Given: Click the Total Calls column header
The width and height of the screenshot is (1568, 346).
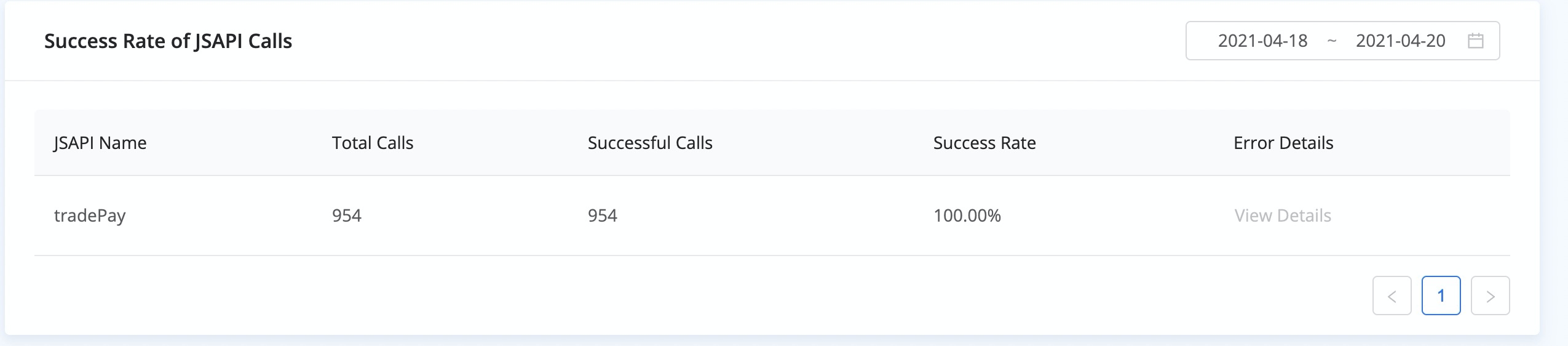Looking at the screenshot, I should [373, 143].
